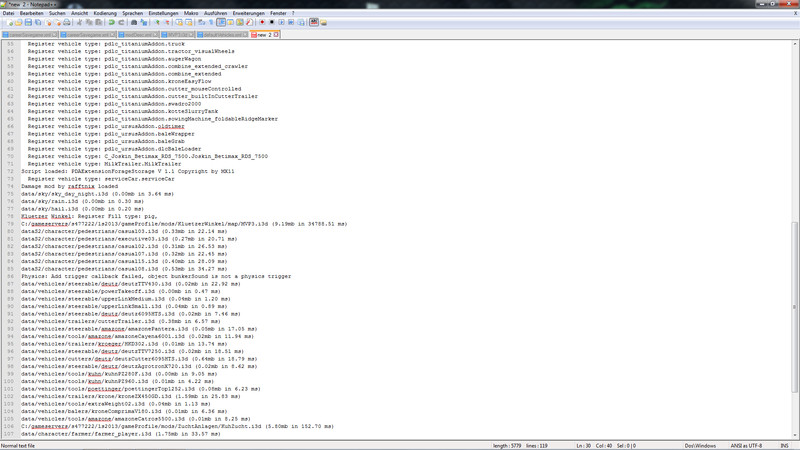Image resolution: width=800 pixels, height=450 pixels.
Task: Click the Zoom In toolbar icon
Action: pyautogui.click(x=157, y=22)
